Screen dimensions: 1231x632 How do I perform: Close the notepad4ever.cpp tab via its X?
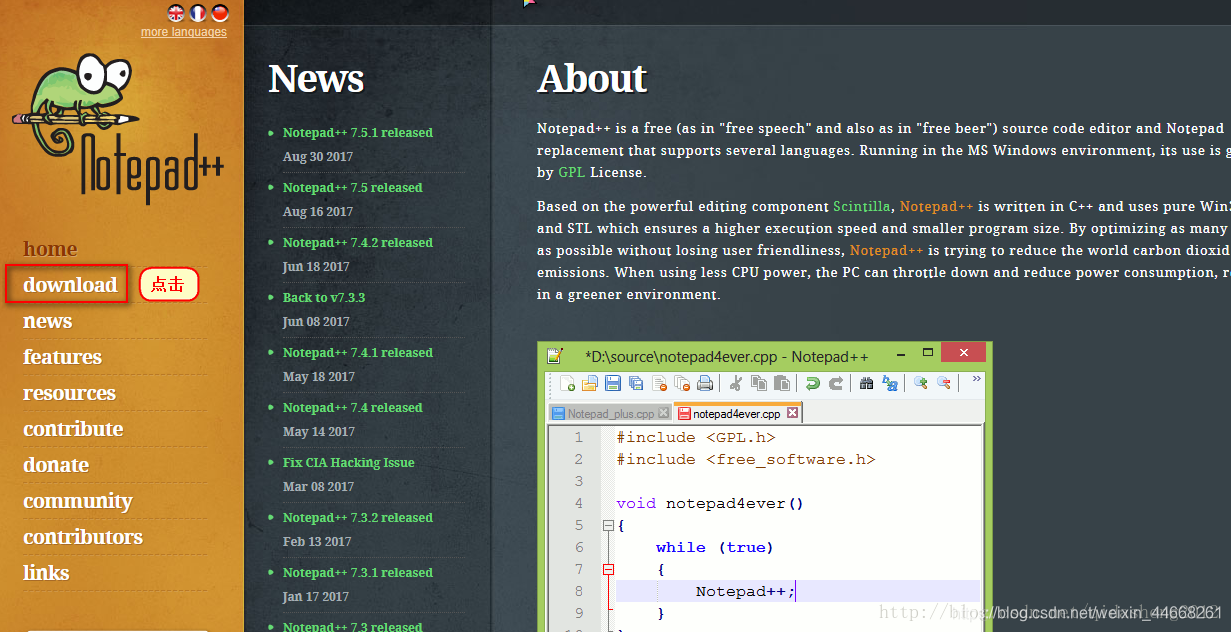pos(792,413)
